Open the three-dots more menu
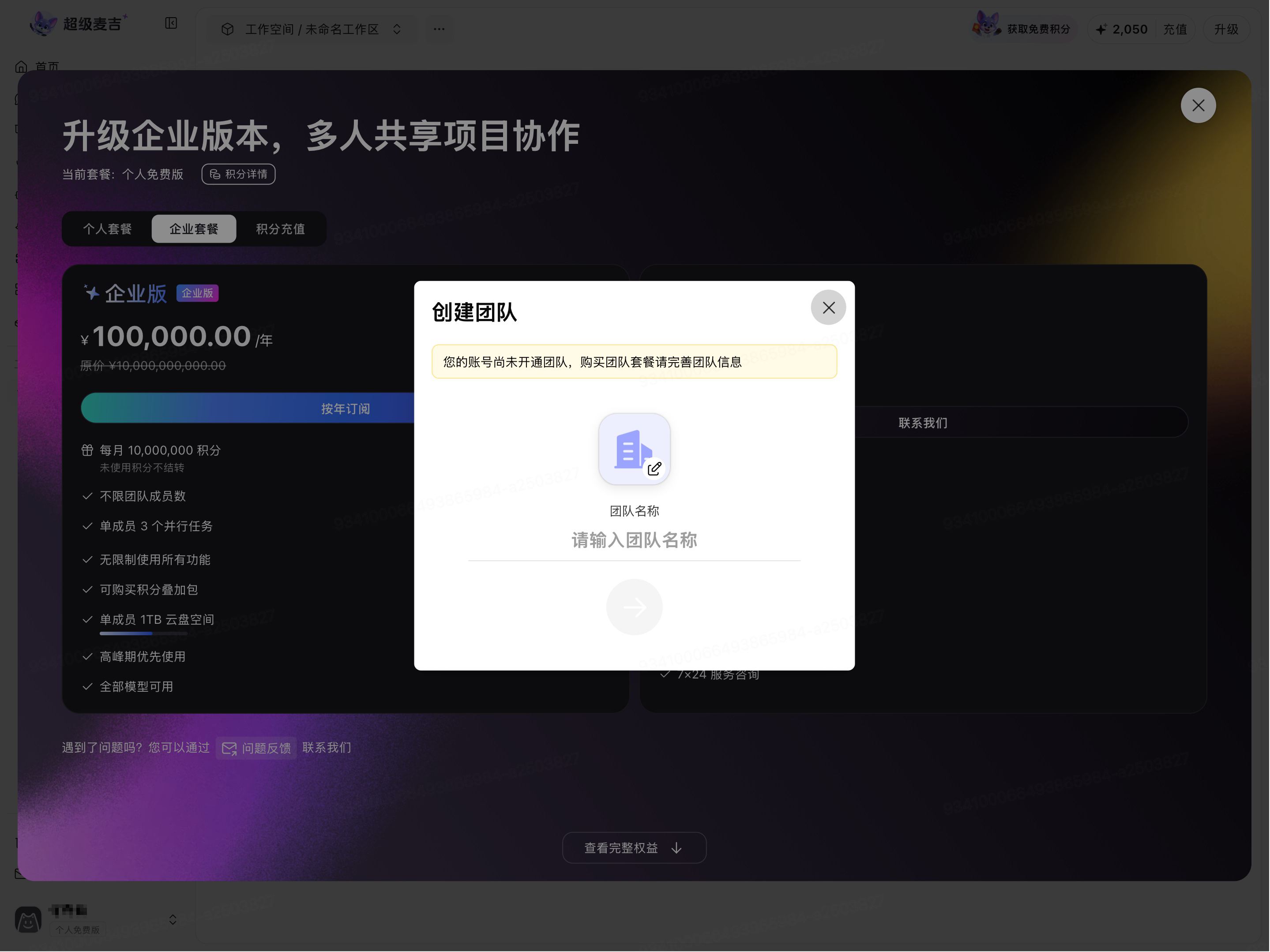The height and width of the screenshot is (952, 1270). [439, 29]
